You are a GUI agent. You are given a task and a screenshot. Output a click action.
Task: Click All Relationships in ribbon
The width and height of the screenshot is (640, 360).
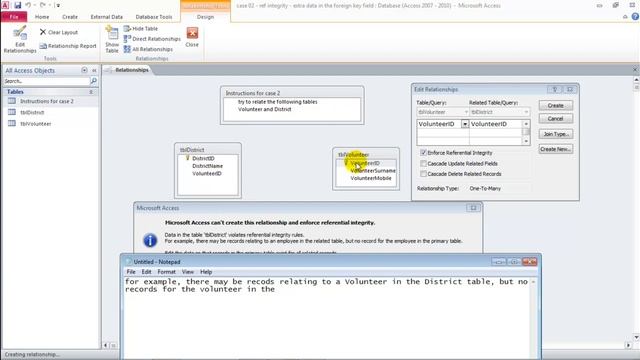point(149,49)
